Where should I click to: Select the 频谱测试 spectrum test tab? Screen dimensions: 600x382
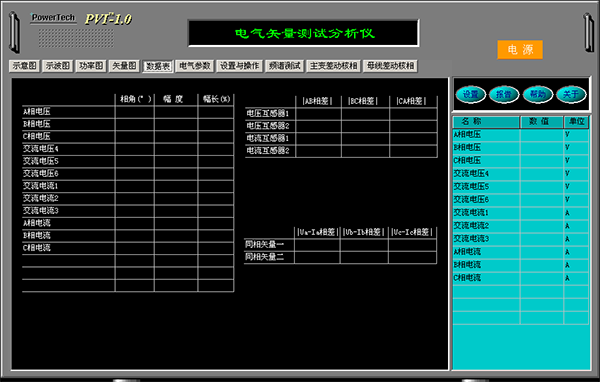point(285,66)
